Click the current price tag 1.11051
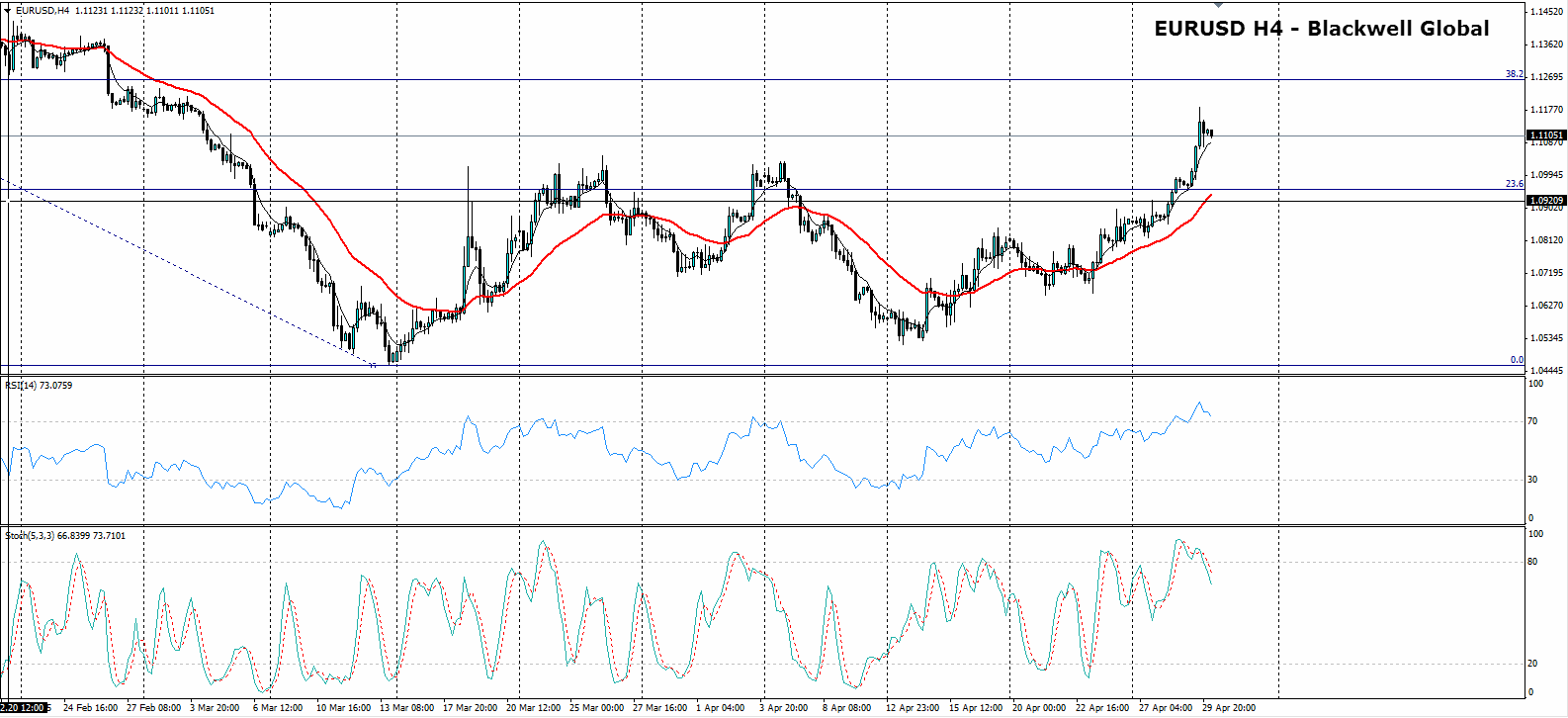 point(1546,135)
